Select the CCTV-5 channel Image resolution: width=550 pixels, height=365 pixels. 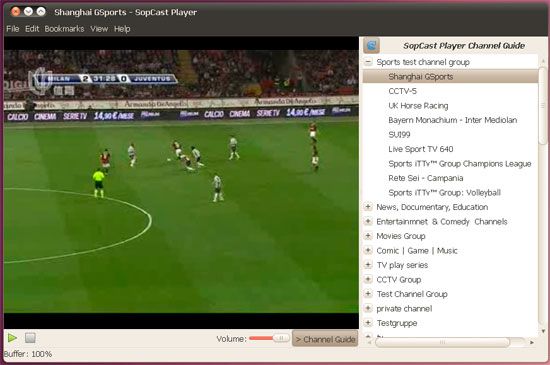click(402, 91)
